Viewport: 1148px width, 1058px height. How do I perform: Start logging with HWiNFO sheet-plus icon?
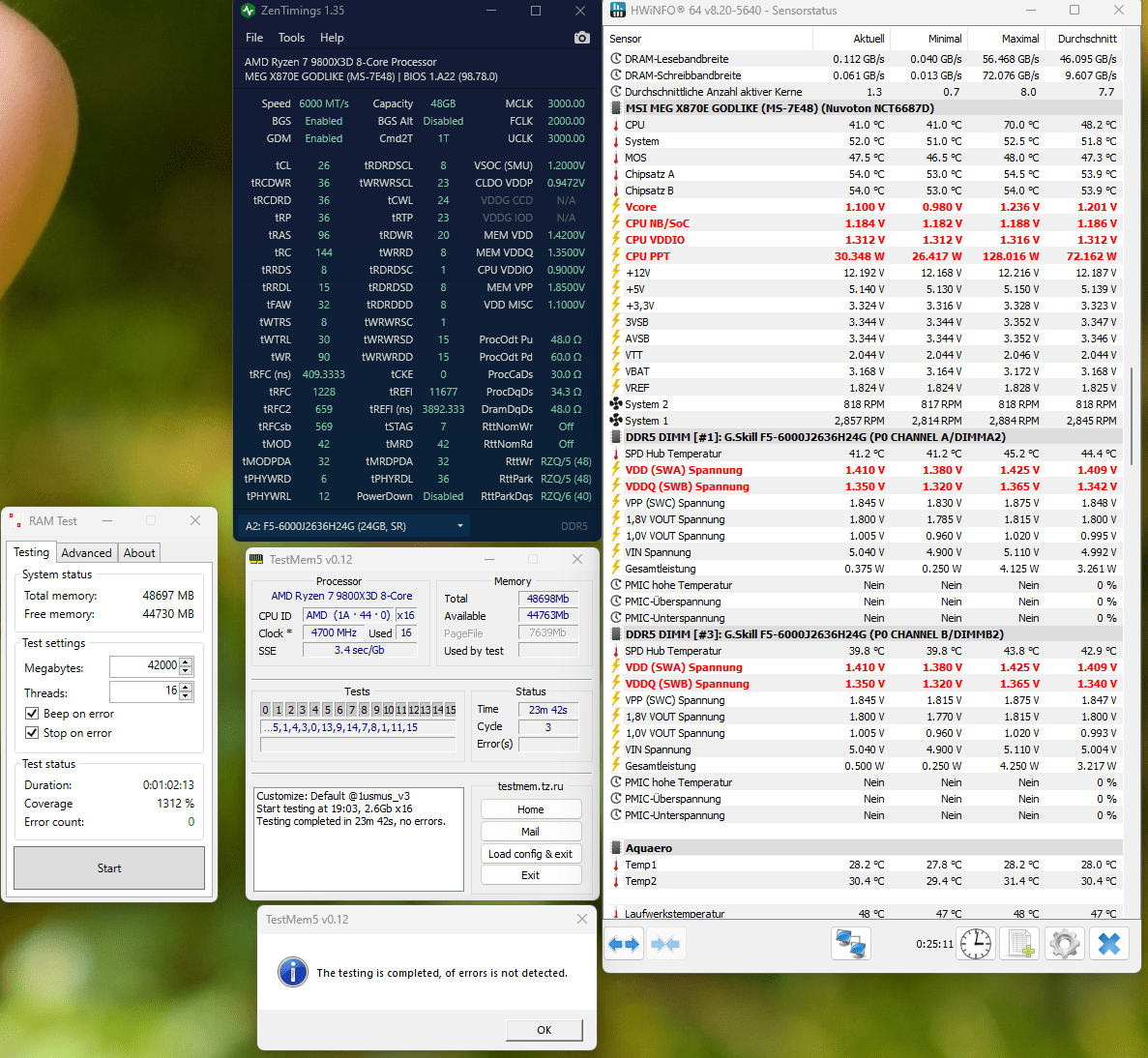click(x=1020, y=943)
